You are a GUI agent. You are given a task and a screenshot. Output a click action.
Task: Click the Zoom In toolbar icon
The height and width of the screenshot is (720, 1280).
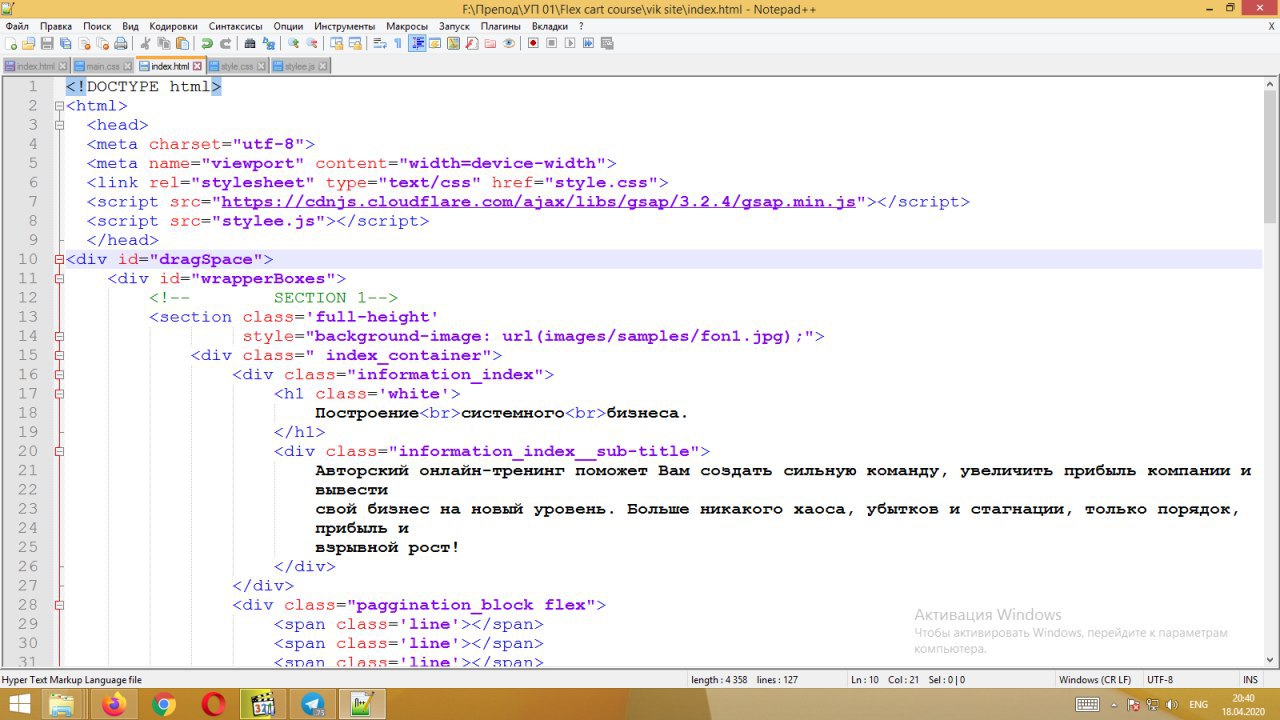pos(293,43)
